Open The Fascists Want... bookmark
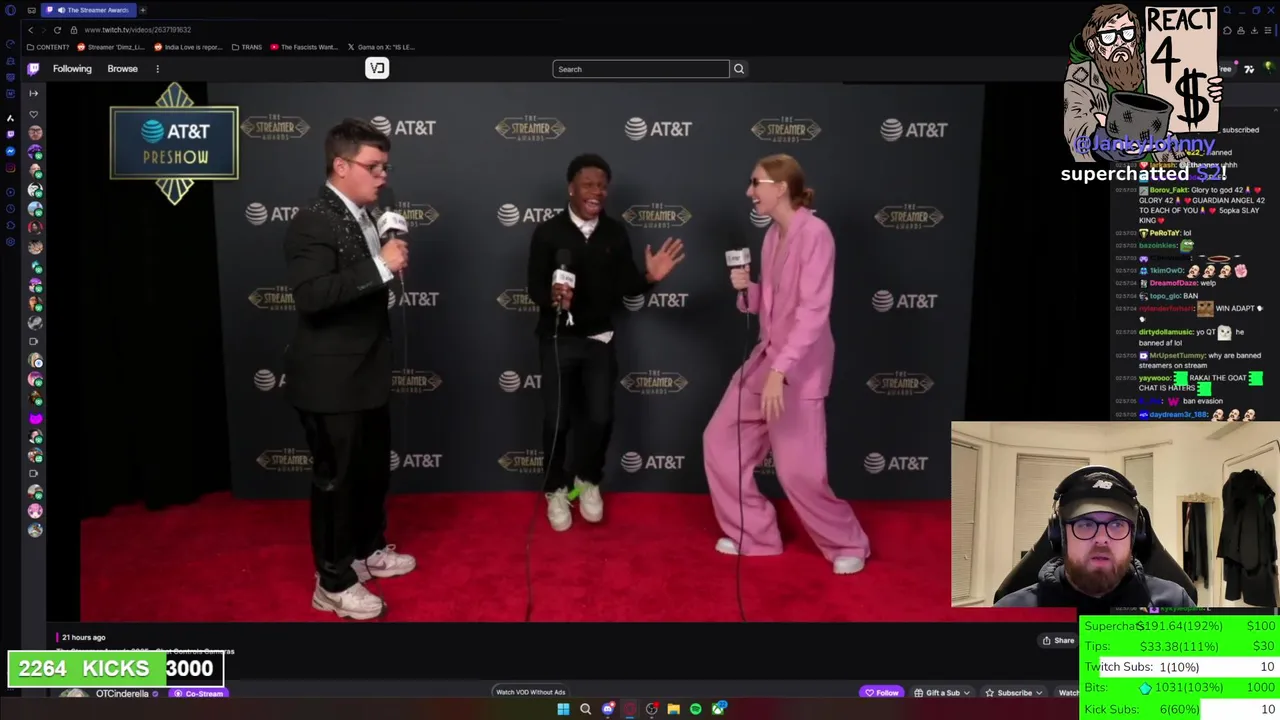1280x720 pixels. tap(305, 47)
